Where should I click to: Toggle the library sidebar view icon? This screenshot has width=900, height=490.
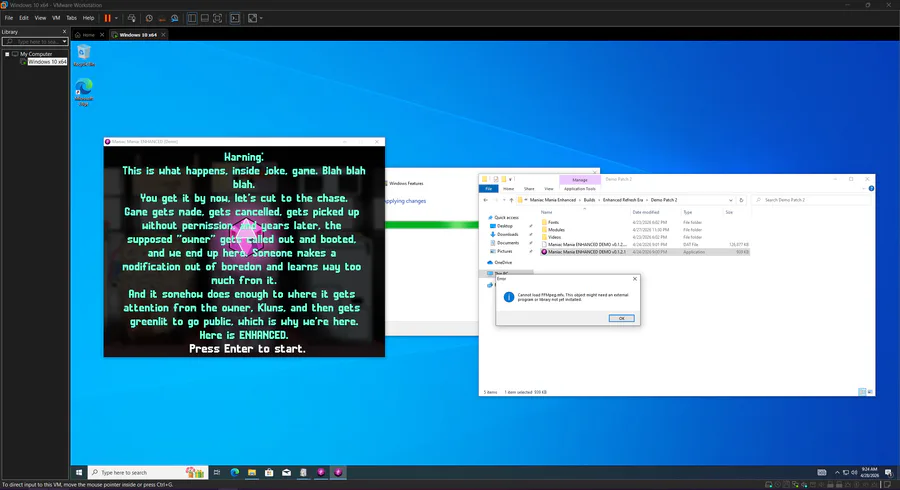[x=192, y=18]
